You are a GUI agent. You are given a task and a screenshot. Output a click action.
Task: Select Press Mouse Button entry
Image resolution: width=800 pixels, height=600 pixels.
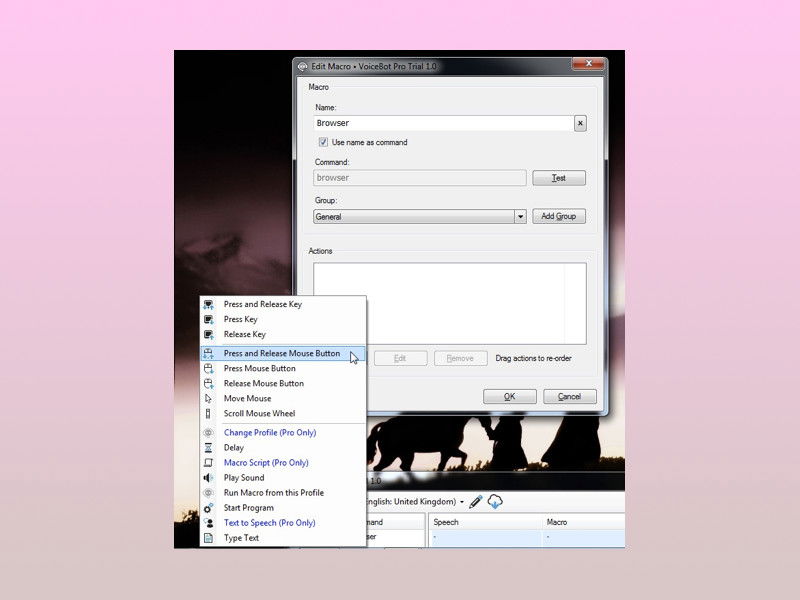(x=283, y=368)
